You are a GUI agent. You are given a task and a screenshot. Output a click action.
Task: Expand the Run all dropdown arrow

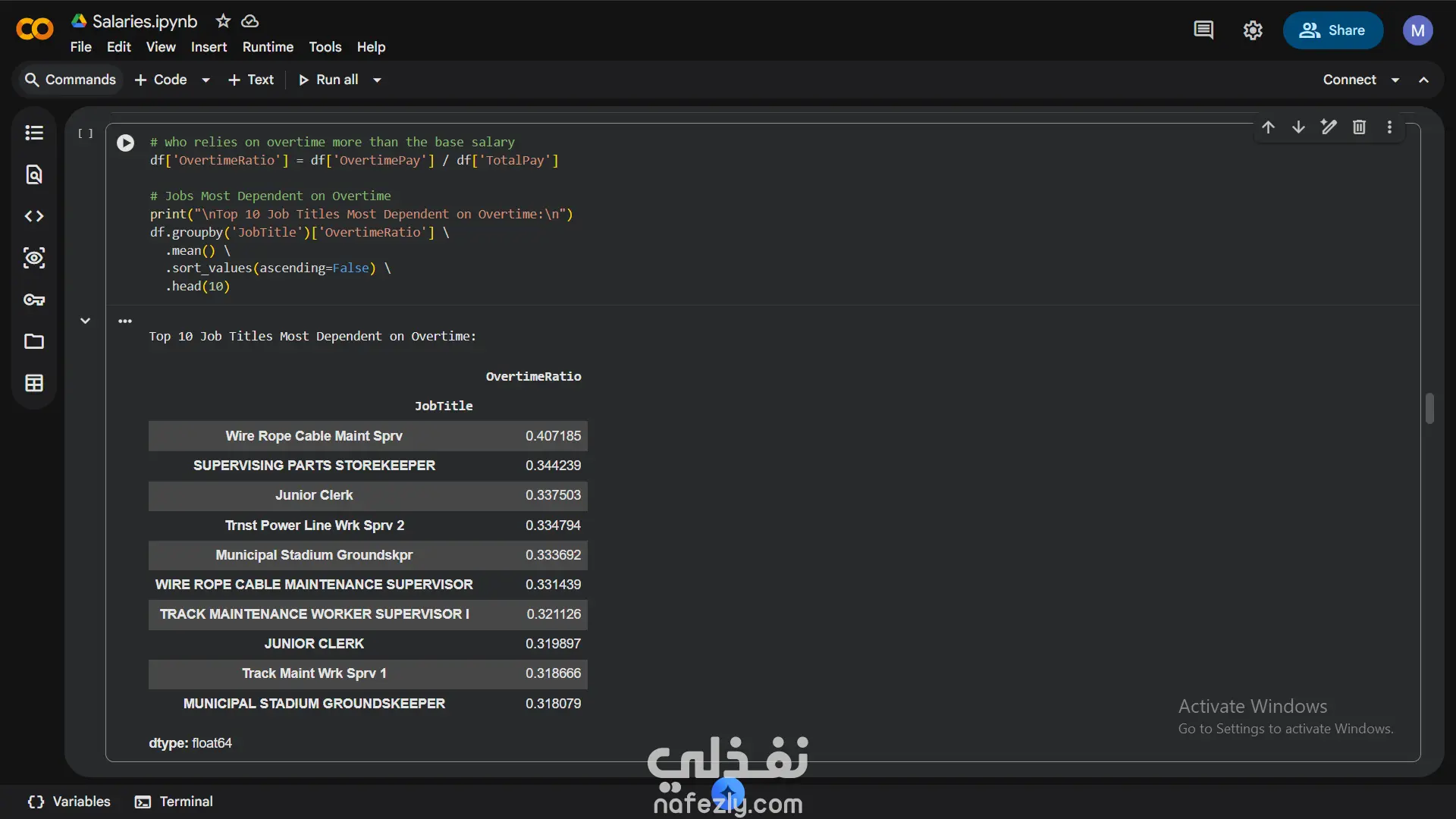pos(377,80)
